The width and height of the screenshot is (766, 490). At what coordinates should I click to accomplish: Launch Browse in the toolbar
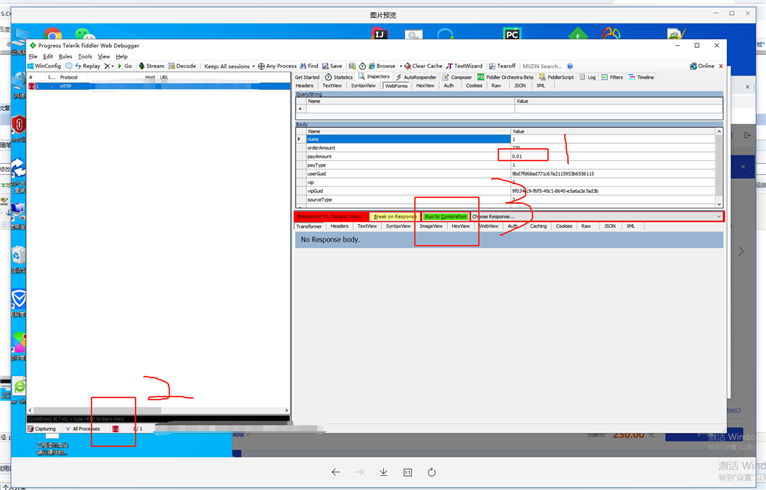(x=382, y=66)
